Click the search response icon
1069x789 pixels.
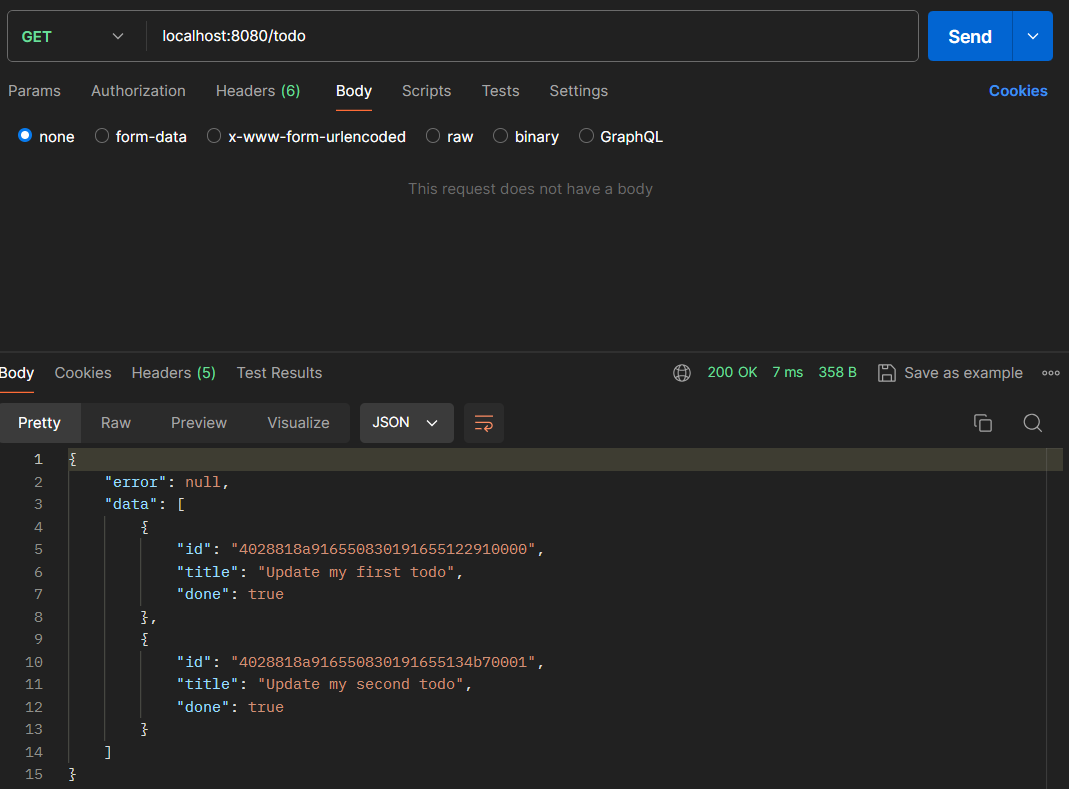coord(1033,423)
